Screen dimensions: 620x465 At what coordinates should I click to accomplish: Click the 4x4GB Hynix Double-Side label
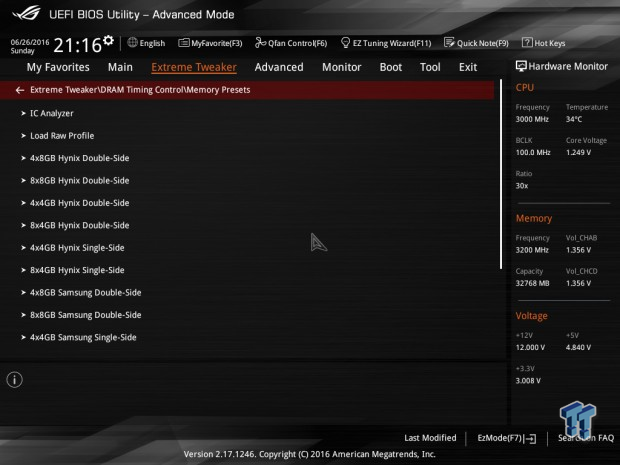(x=79, y=203)
